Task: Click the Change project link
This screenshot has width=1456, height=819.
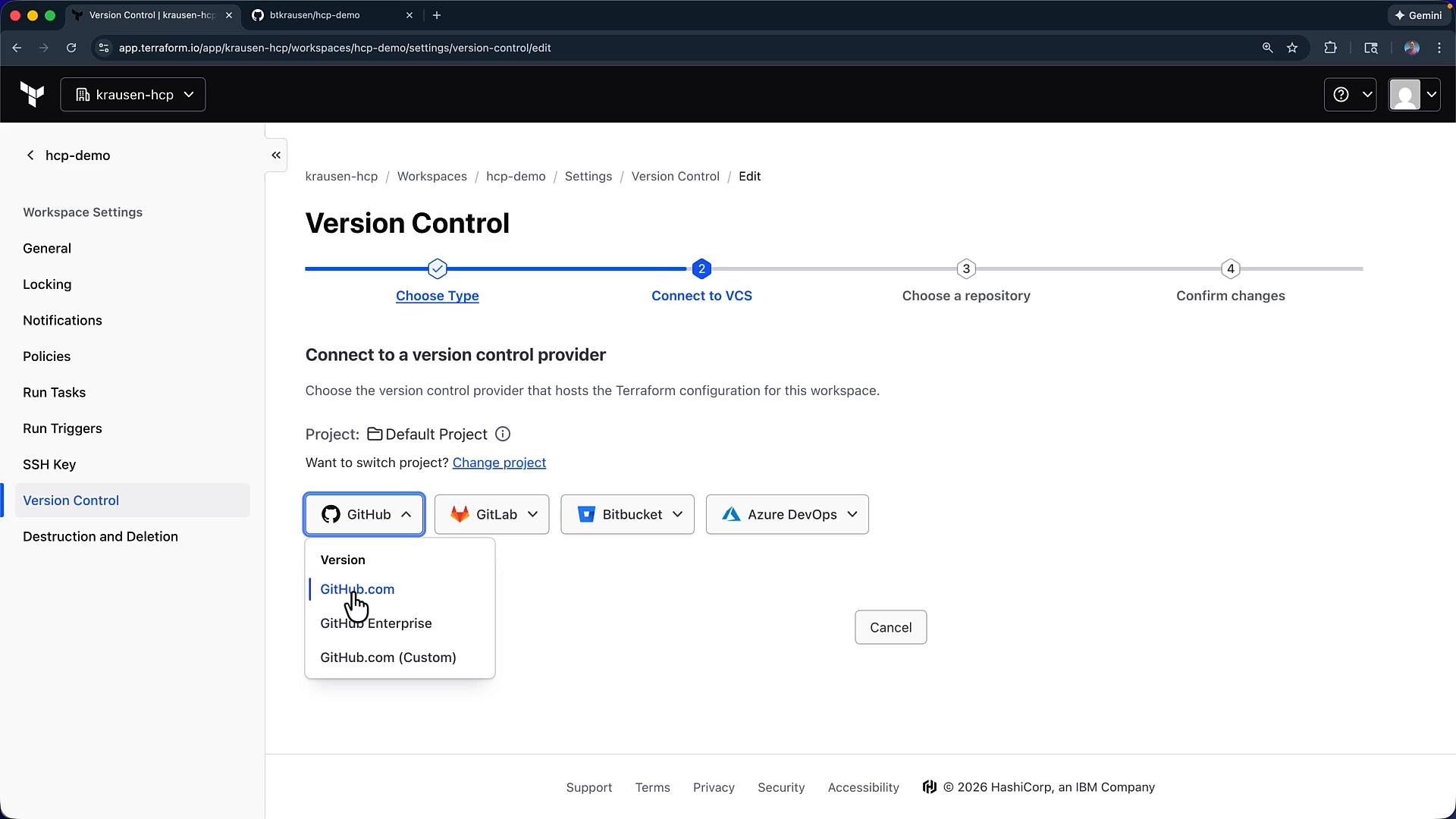Action: click(499, 463)
